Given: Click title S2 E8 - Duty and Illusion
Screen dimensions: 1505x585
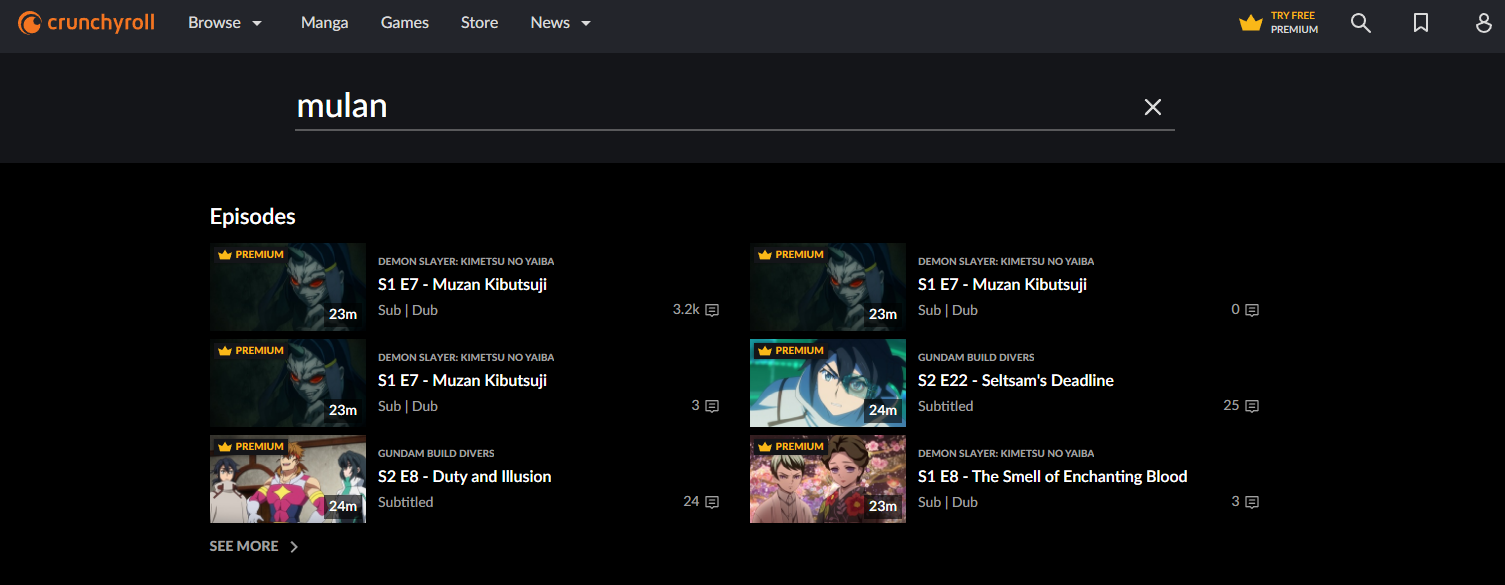Looking at the screenshot, I should pyautogui.click(x=465, y=476).
